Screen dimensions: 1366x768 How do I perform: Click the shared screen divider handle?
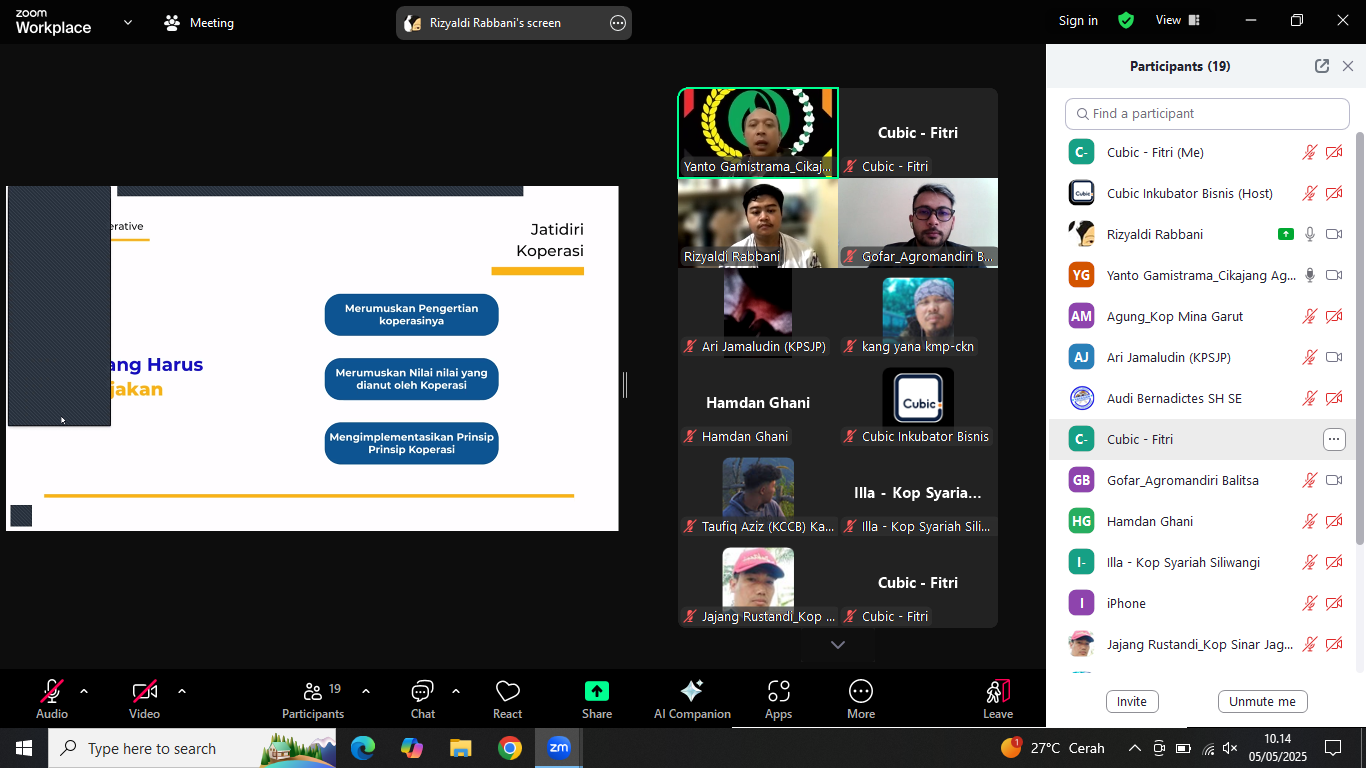pyautogui.click(x=625, y=384)
